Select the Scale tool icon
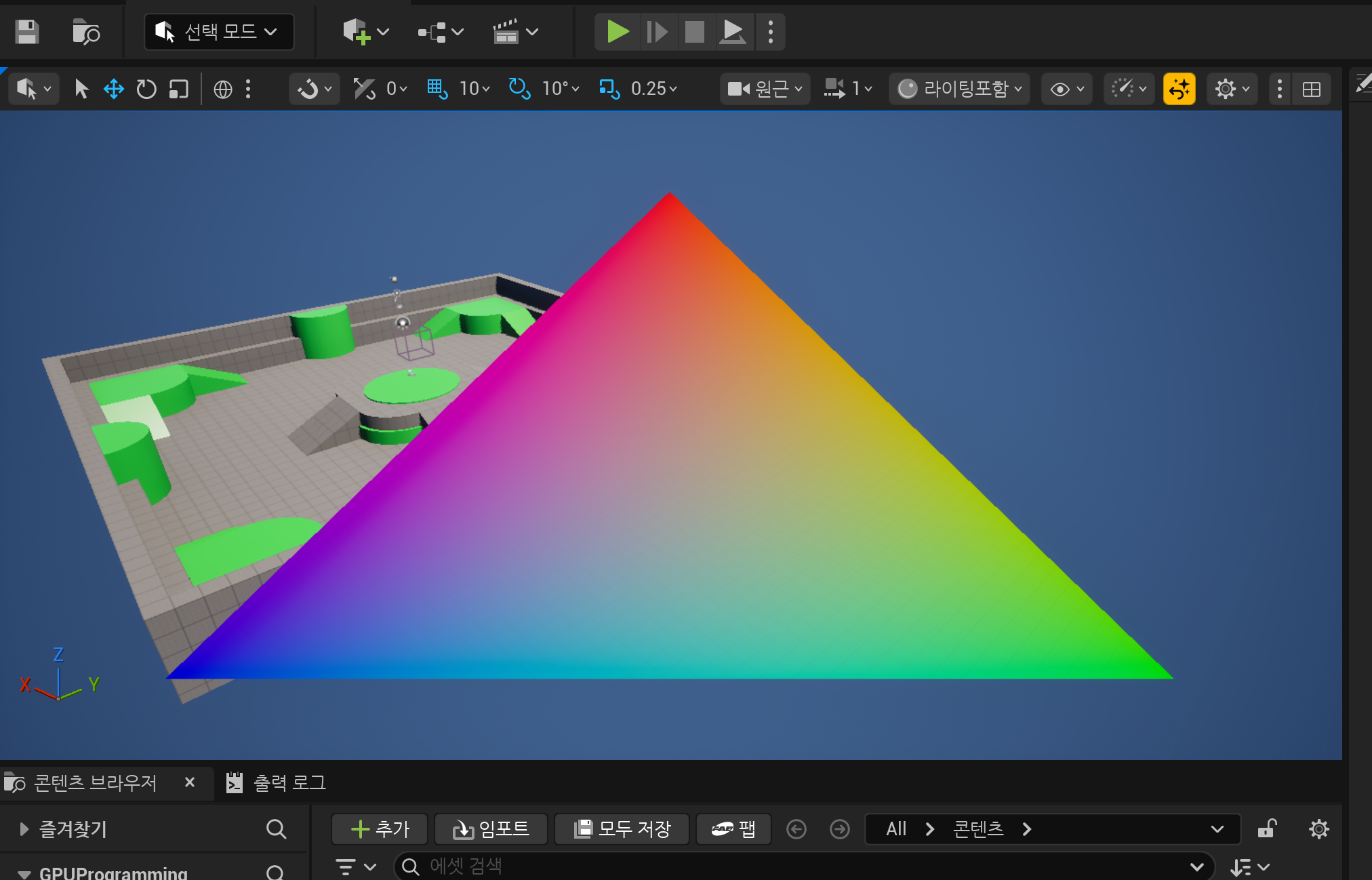1372x880 pixels. click(x=178, y=89)
